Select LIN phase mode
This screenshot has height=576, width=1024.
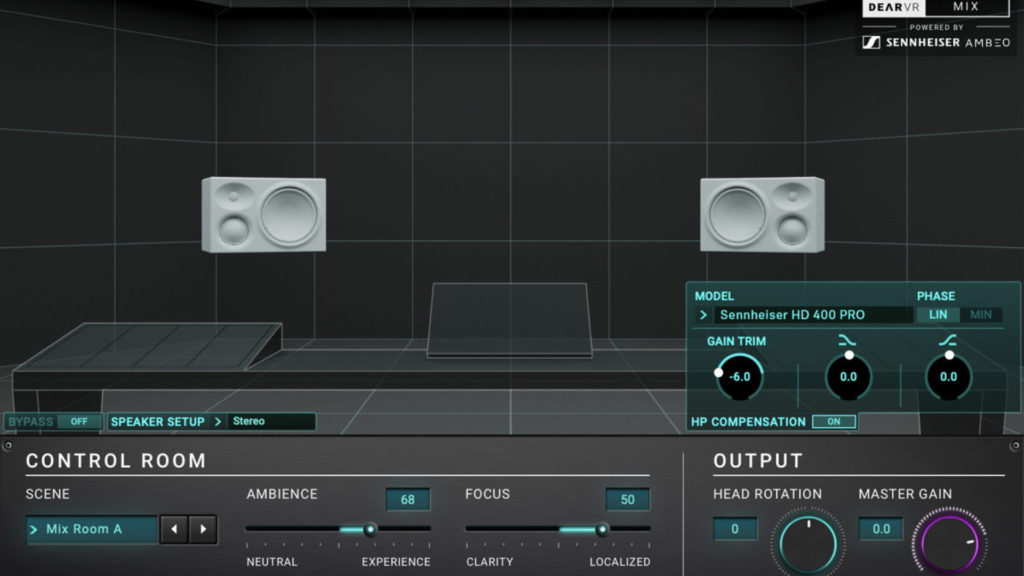tap(937, 315)
